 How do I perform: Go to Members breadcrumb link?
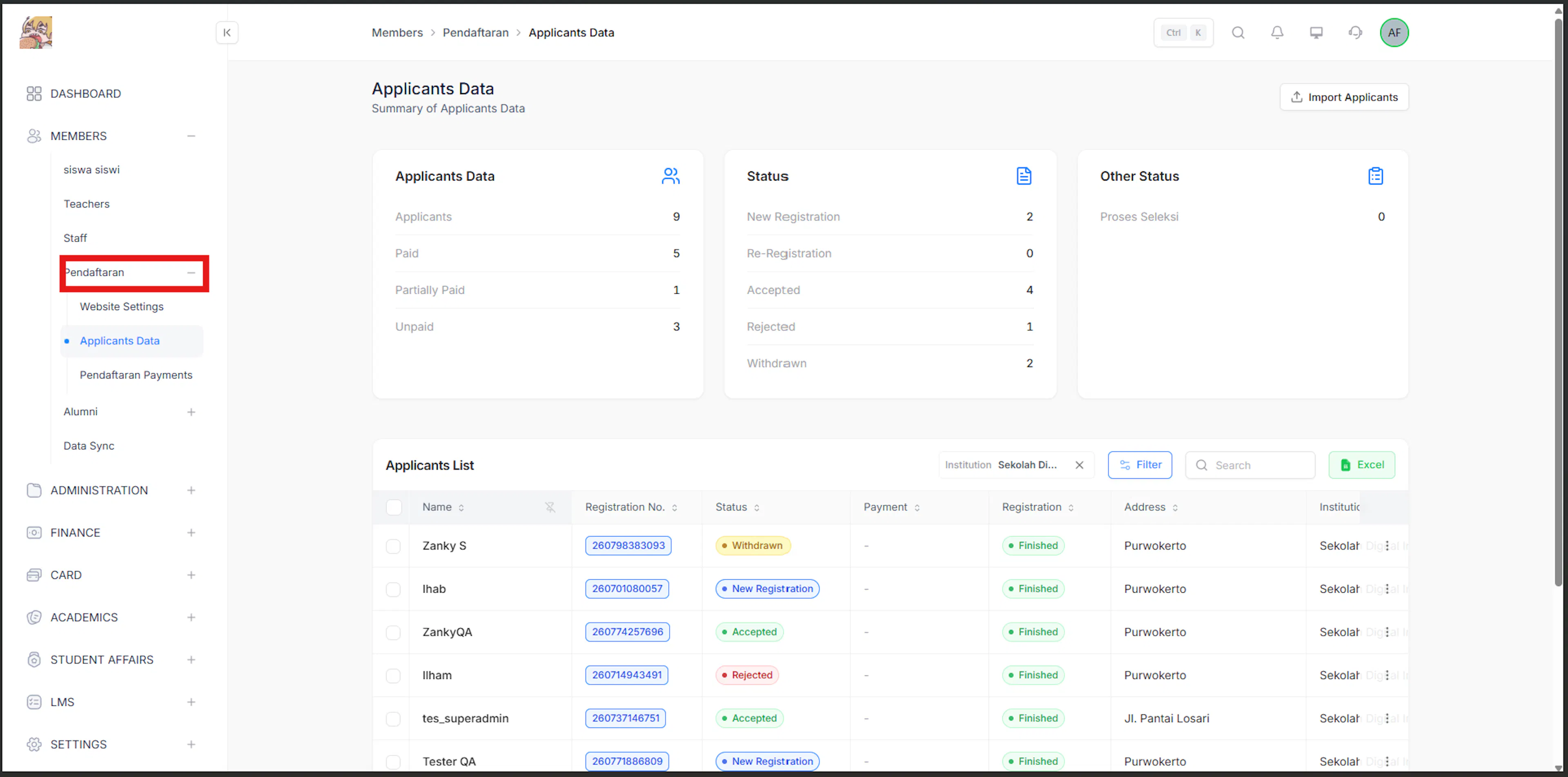click(x=397, y=32)
